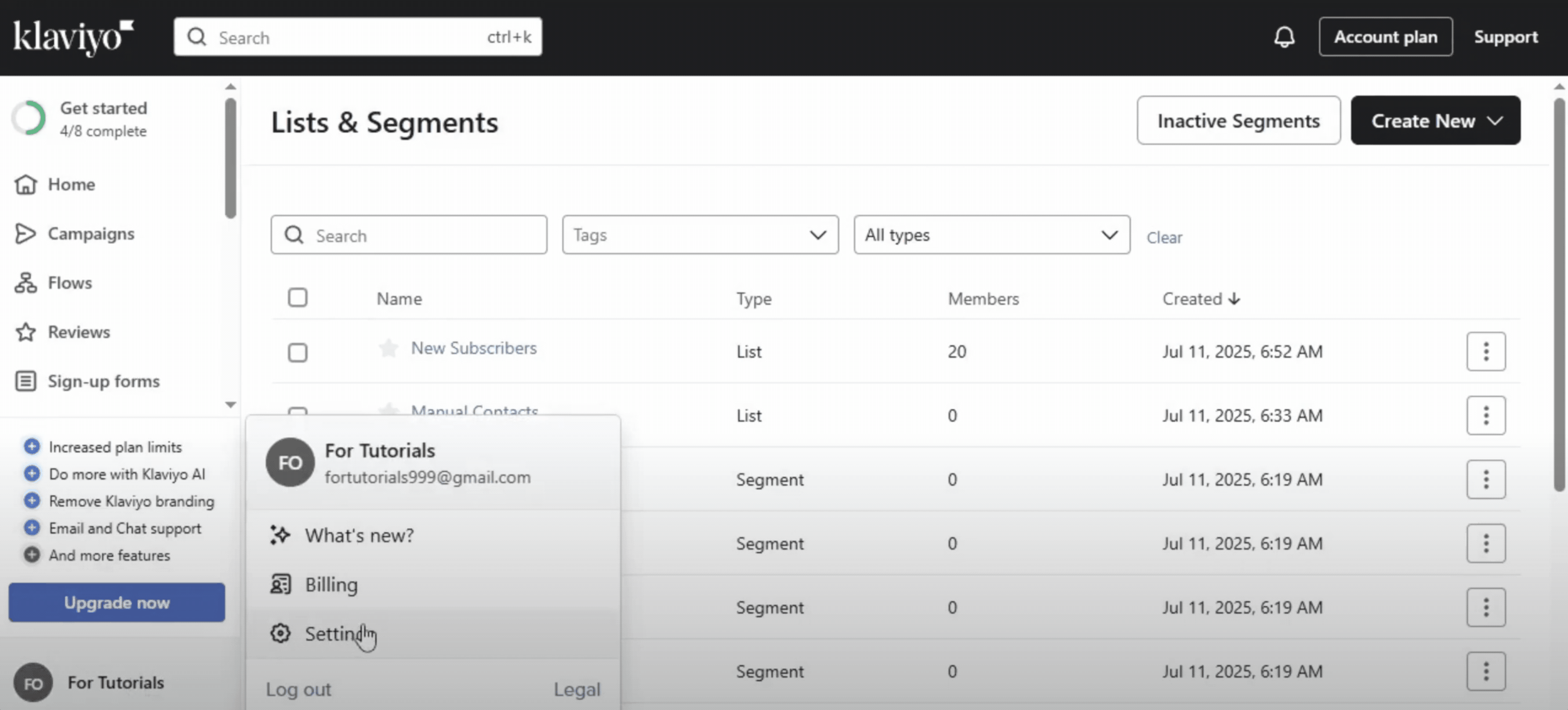Click the Klaviyo logo
The height and width of the screenshot is (710, 1568).
[x=74, y=37]
